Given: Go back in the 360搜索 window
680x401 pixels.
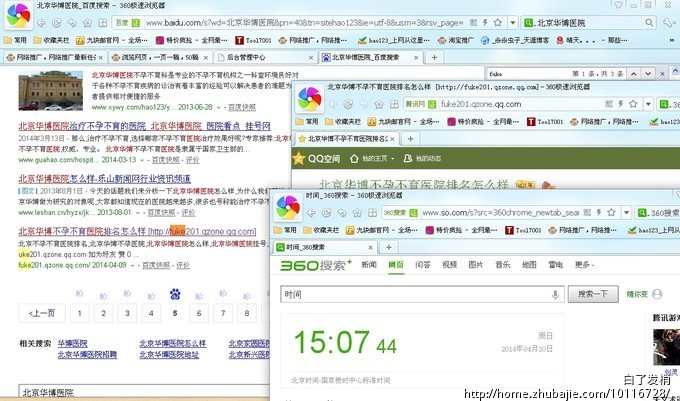Looking at the screenshot, I should click(311, 212).
